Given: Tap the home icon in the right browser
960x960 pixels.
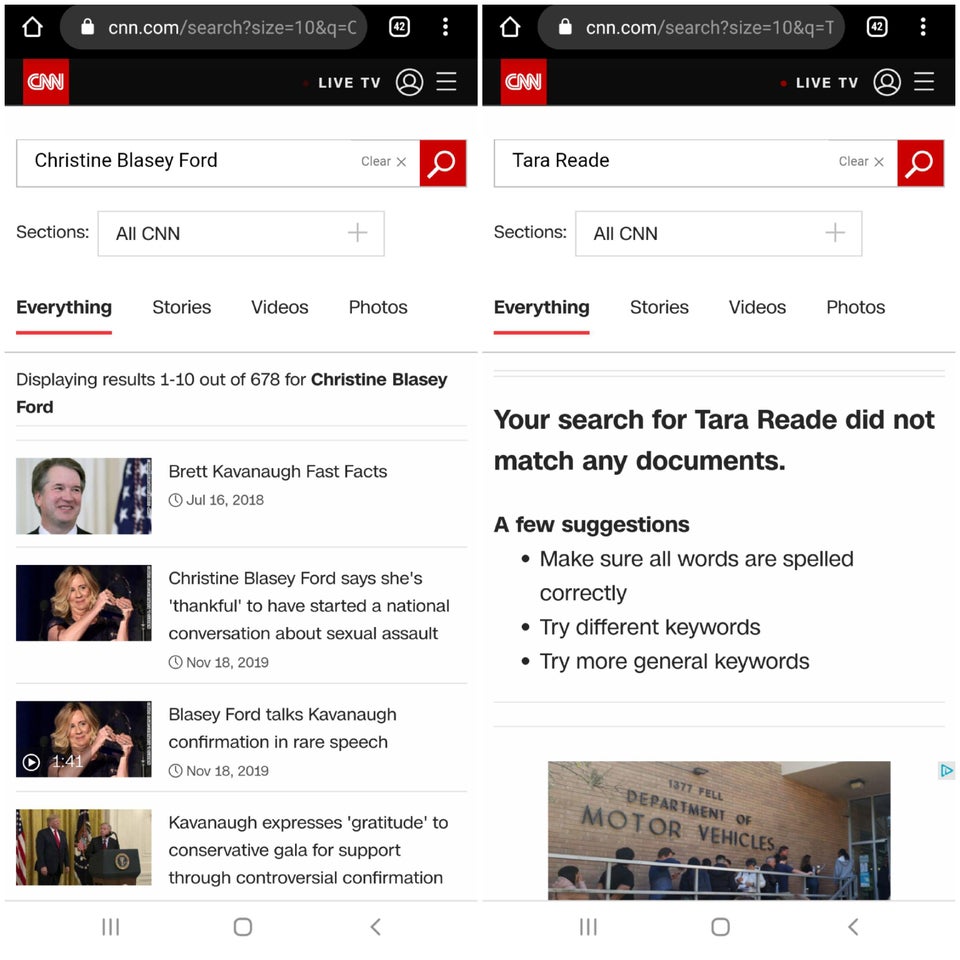Looking at the screenshot, I should (510, 27).
